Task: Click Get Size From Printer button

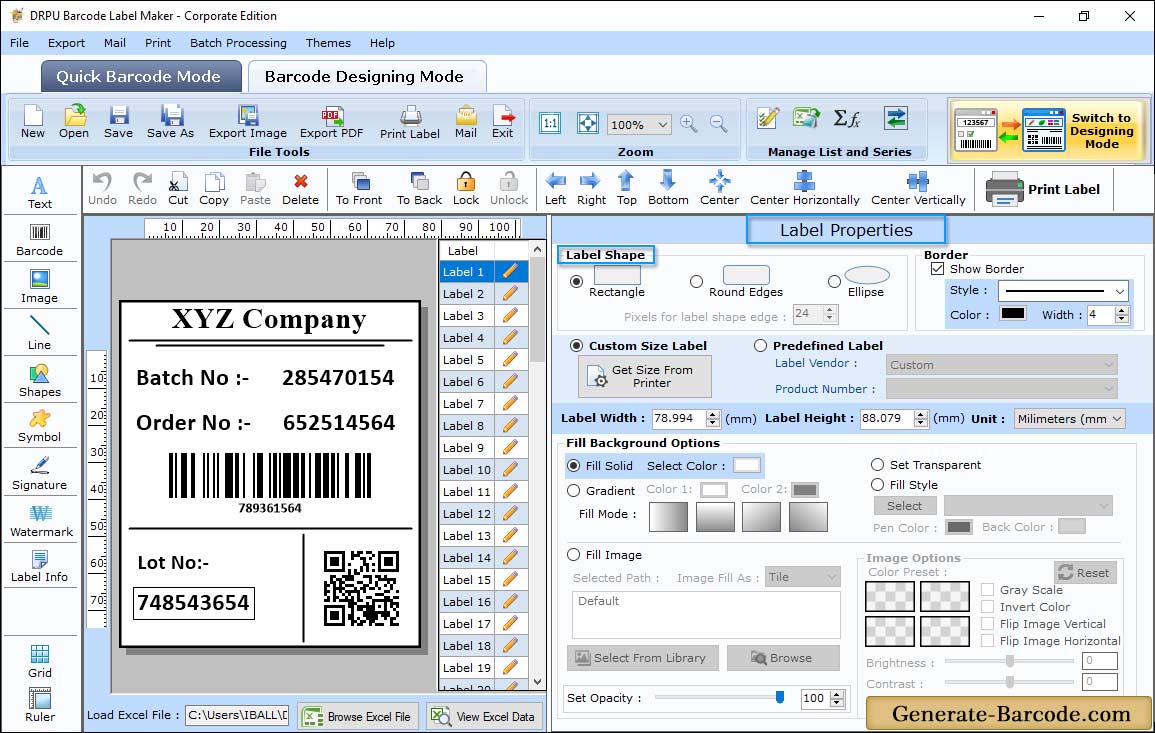Action: (x=645, y=376)
